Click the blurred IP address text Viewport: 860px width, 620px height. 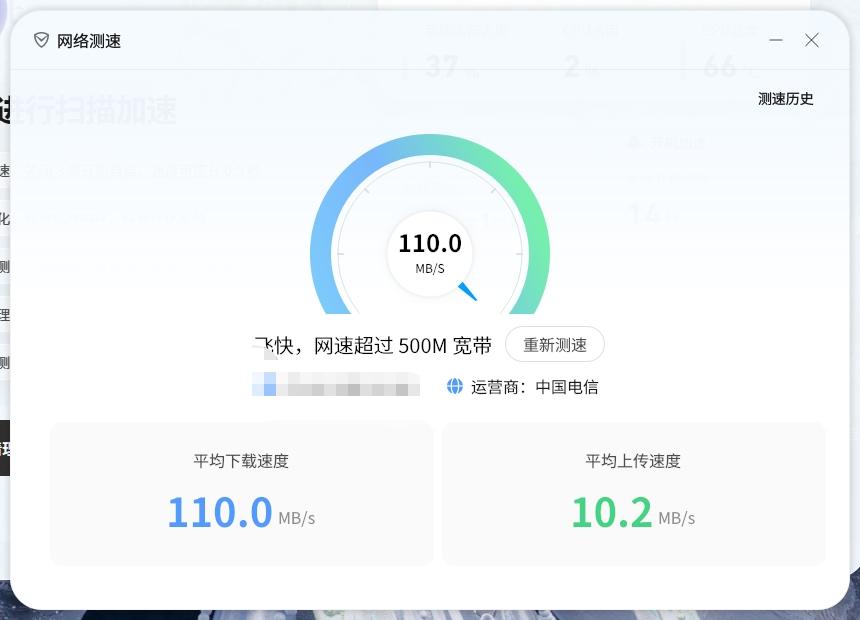click(x=336, y=384)
